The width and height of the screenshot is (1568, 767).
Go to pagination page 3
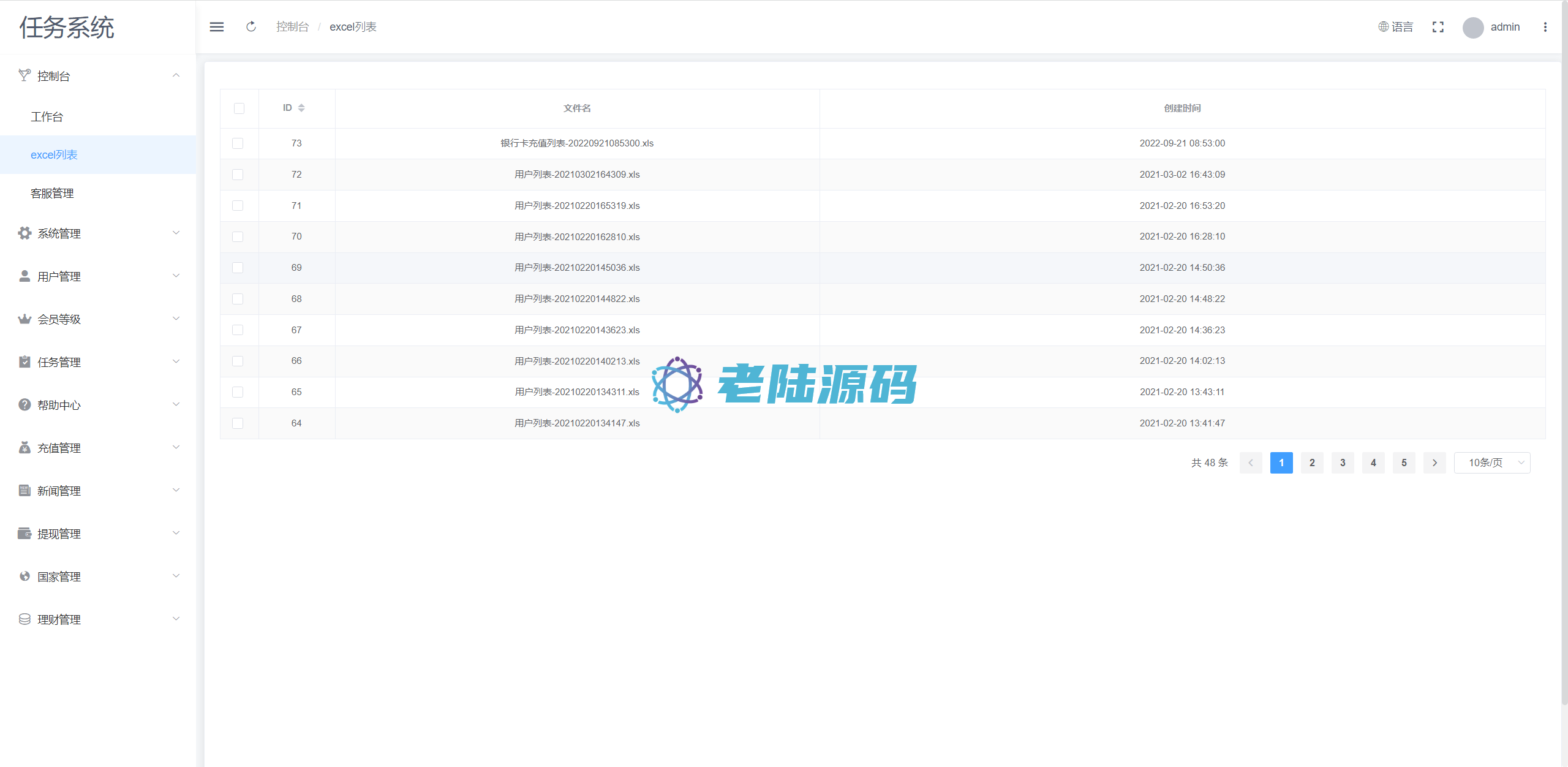coord(1343,463)
